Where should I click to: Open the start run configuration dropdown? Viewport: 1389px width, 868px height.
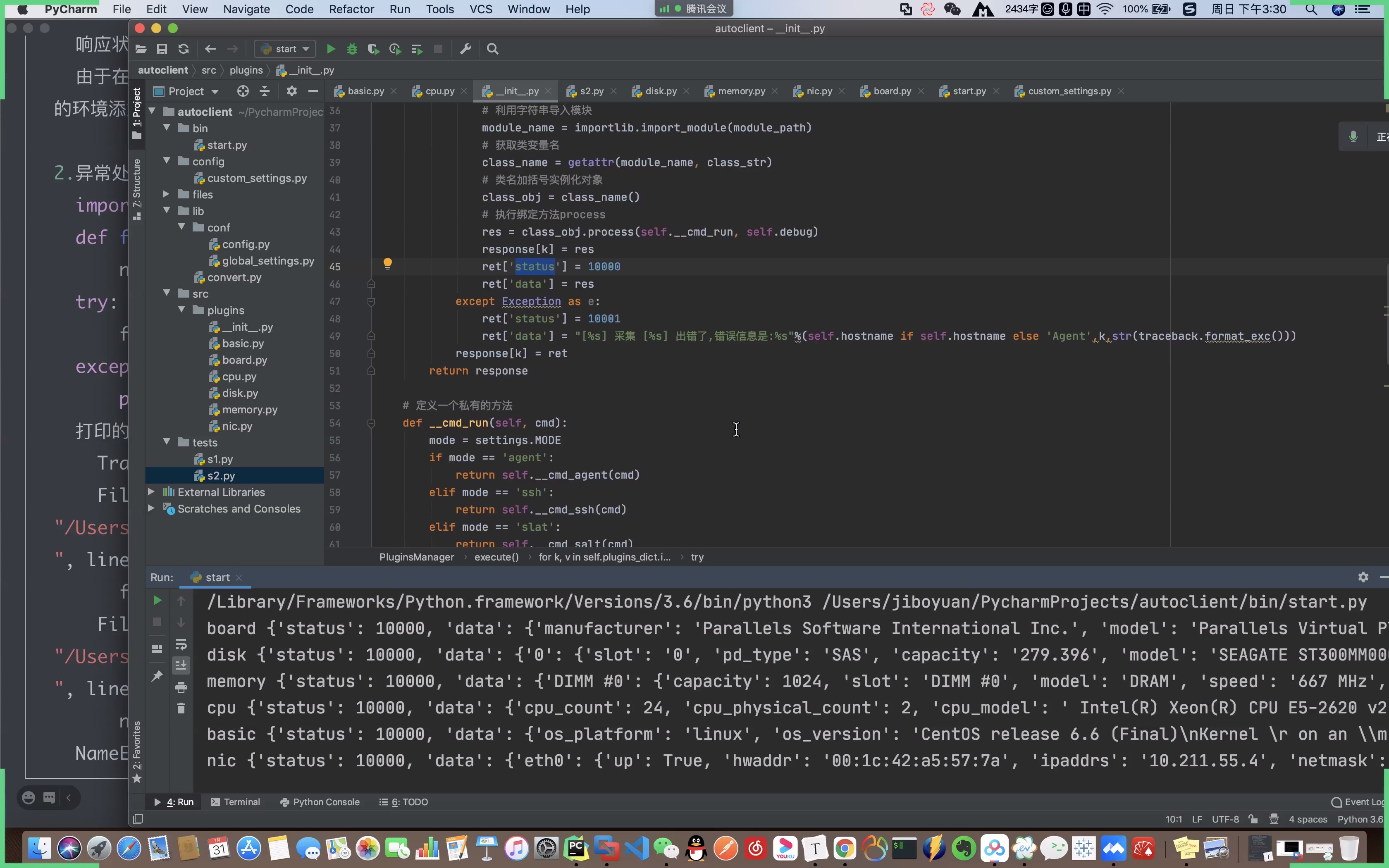click(285, 49)
